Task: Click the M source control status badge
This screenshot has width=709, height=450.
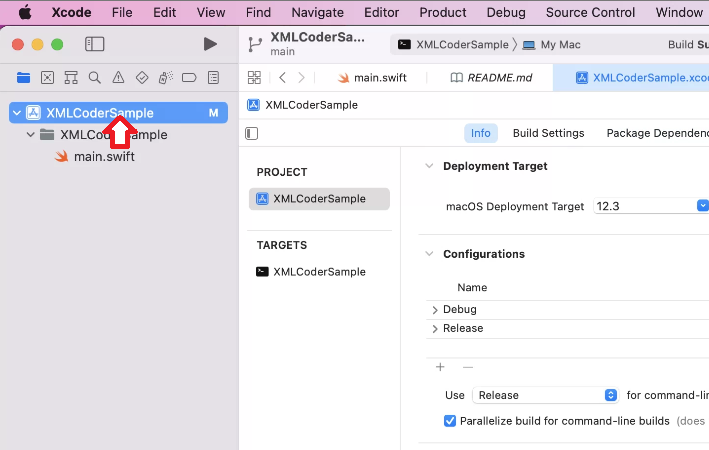Action: pyautogui.click(x=213, y=113)
